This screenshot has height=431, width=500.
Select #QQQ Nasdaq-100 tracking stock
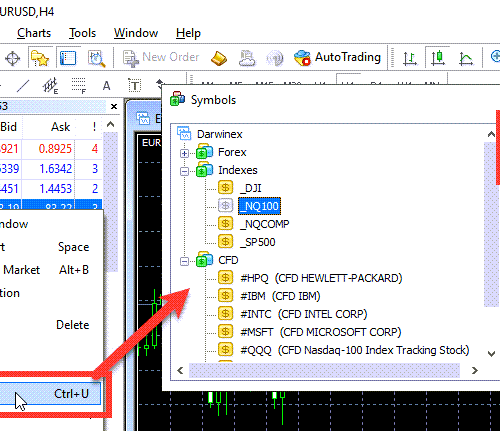355,350
